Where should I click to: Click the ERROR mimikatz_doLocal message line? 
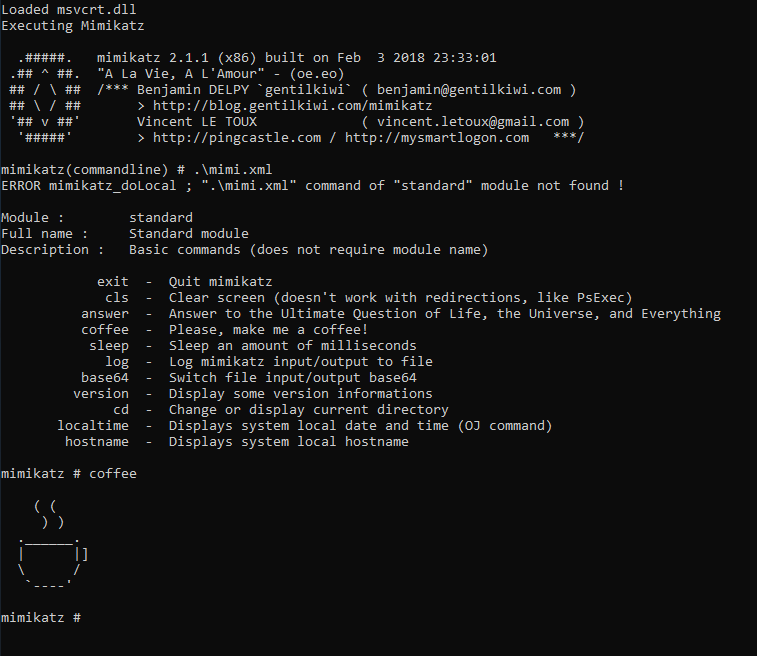(312, 185)
